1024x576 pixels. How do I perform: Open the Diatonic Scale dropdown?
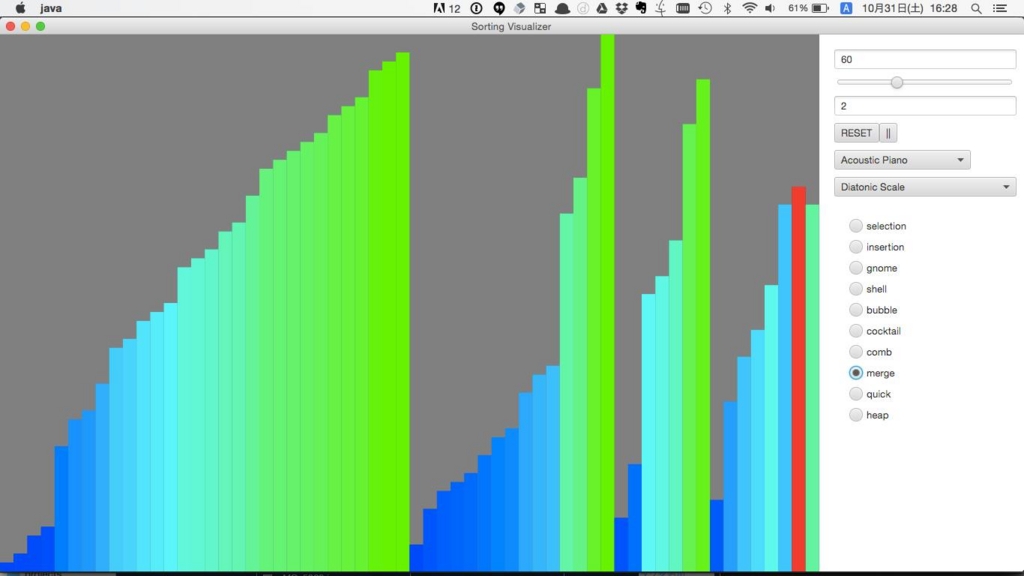[923, 186]
